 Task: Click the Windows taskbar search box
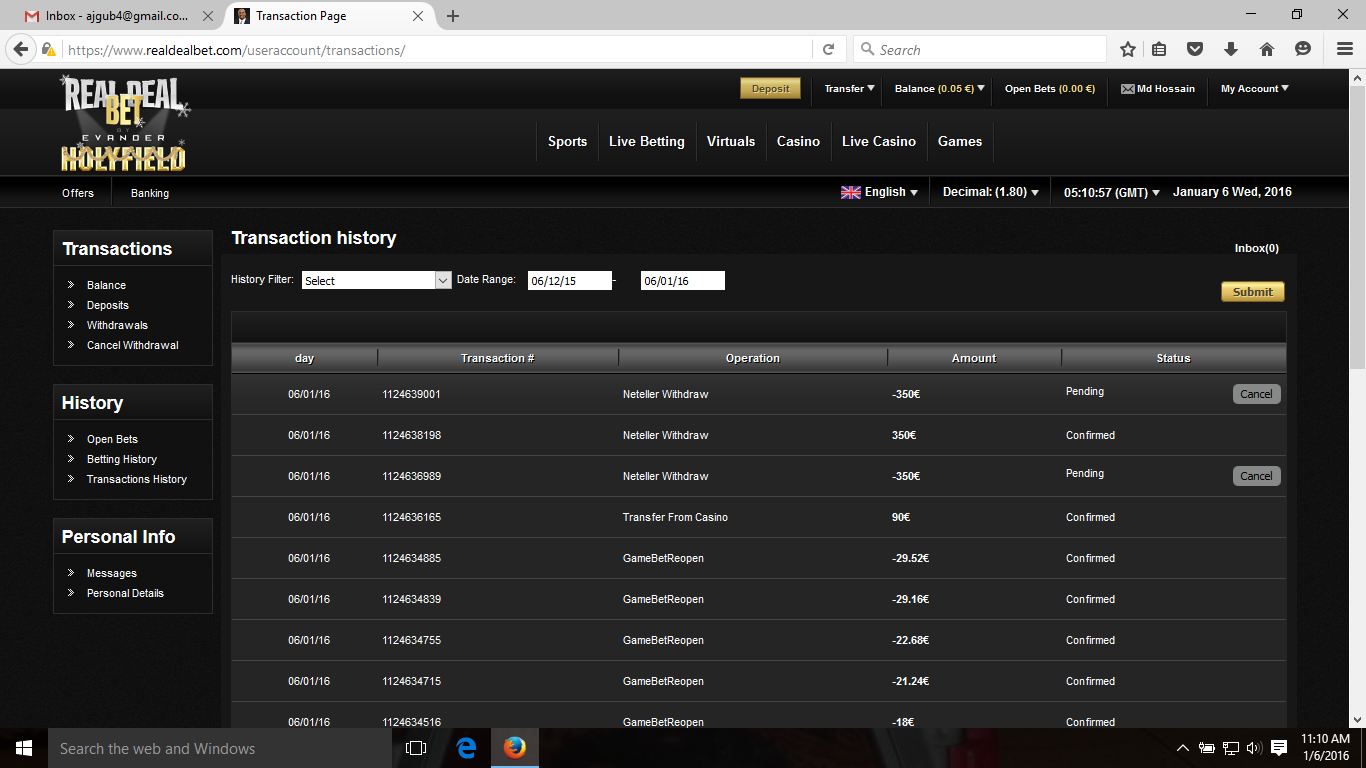click(220, 748)
